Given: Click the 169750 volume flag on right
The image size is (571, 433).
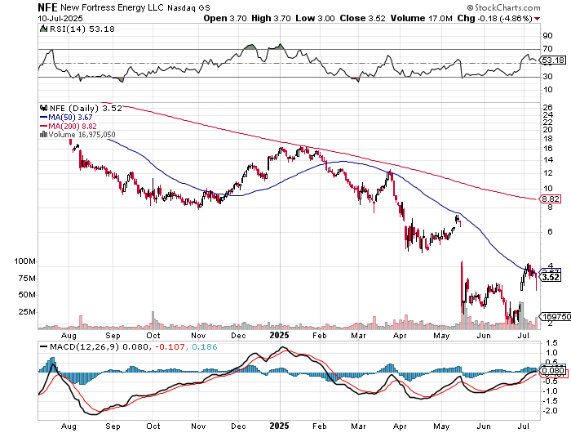Looking at the screenshot, I should (555, 317).
